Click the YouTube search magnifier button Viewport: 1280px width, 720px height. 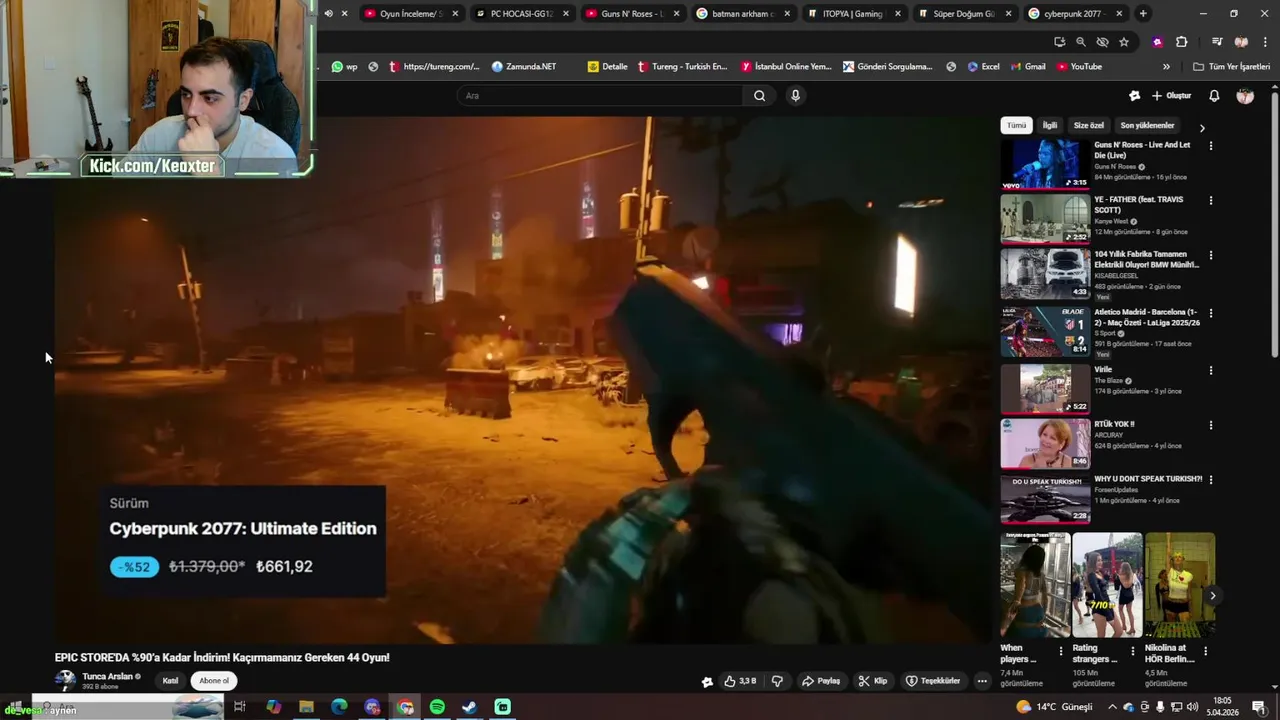[x=760, y=96]
